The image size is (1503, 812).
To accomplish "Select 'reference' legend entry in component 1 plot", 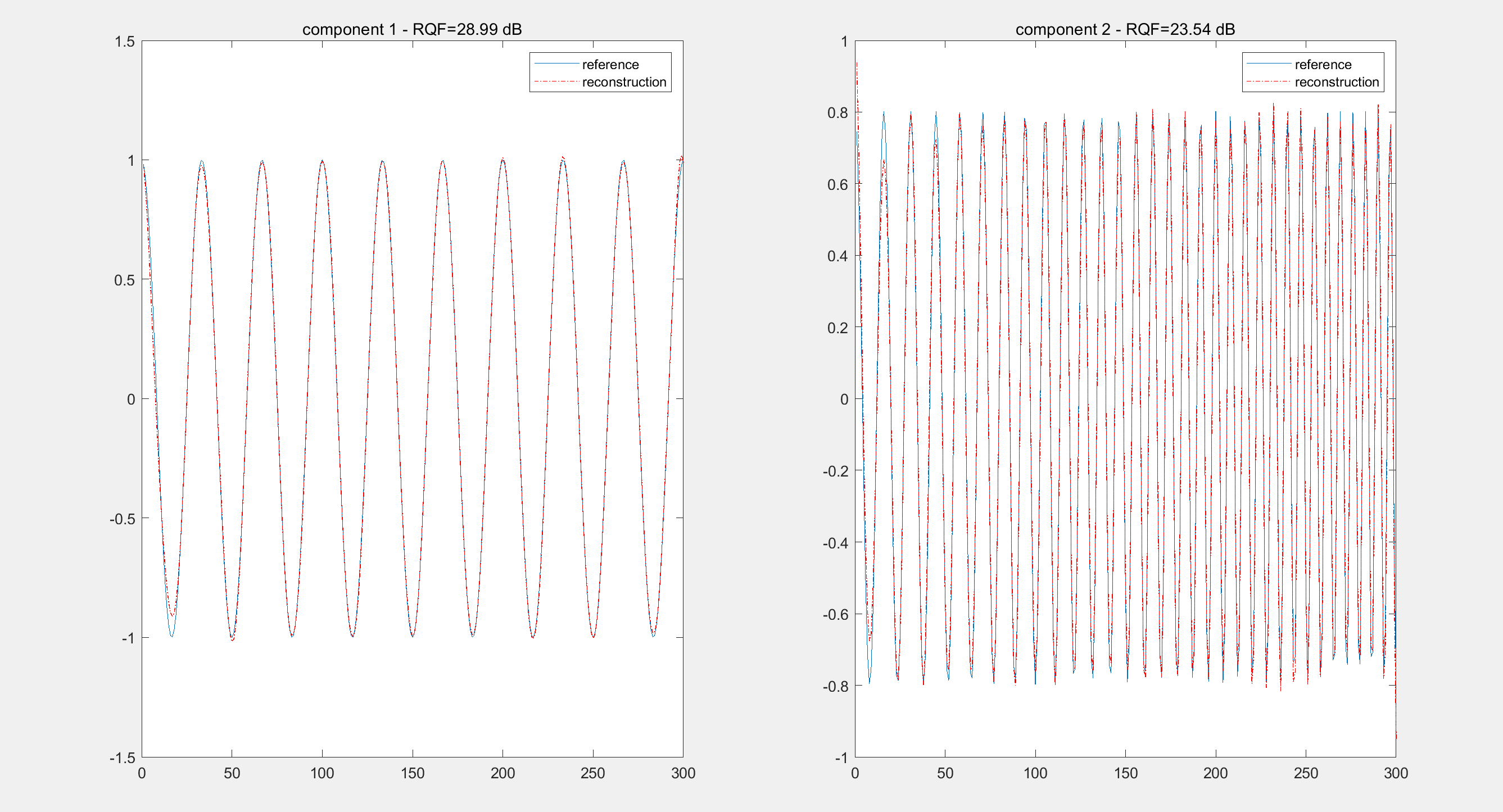I will [x=610, y=64].
